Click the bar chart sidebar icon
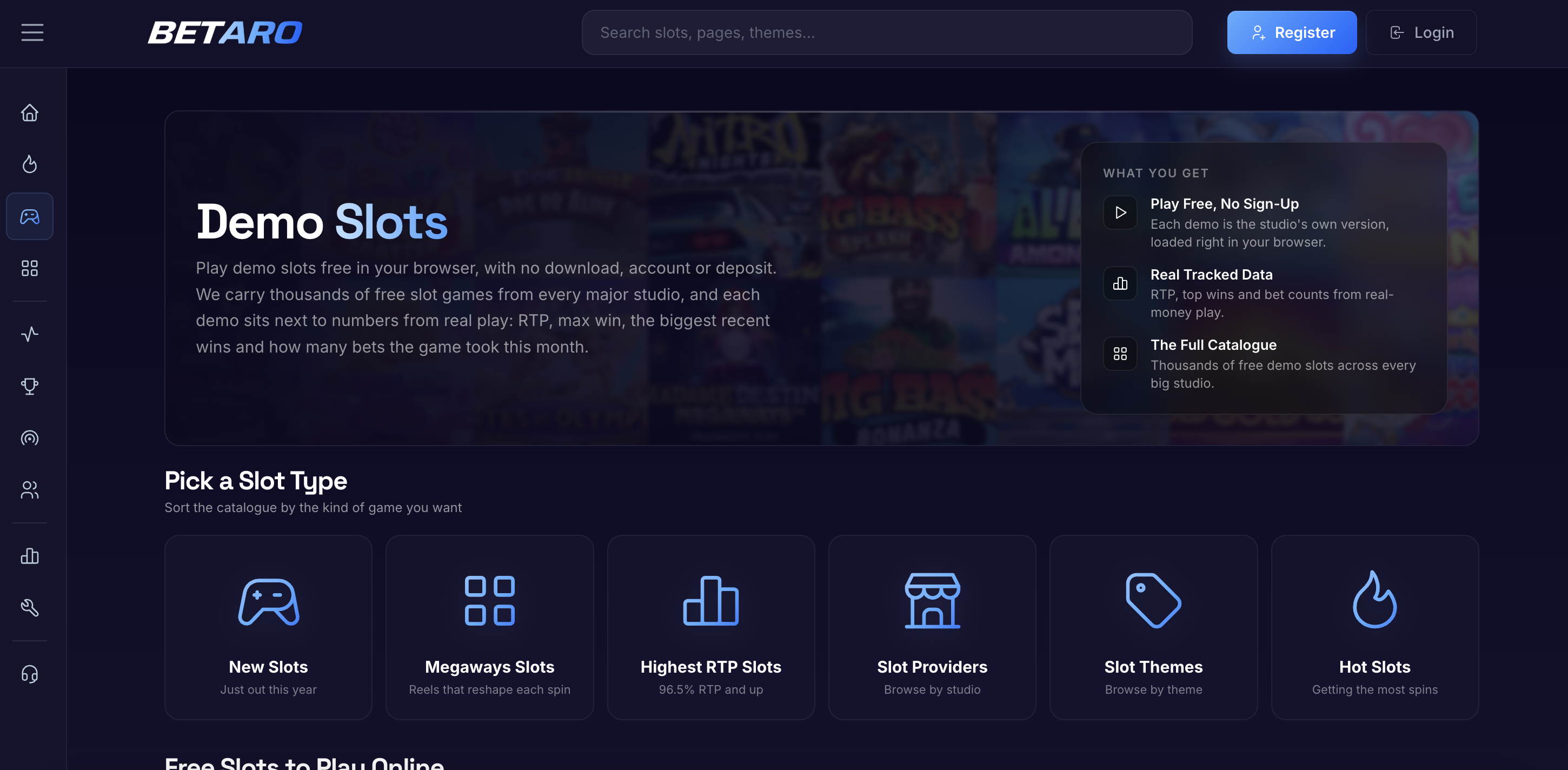Screen dimensions: 1568x770 point(30,556)
